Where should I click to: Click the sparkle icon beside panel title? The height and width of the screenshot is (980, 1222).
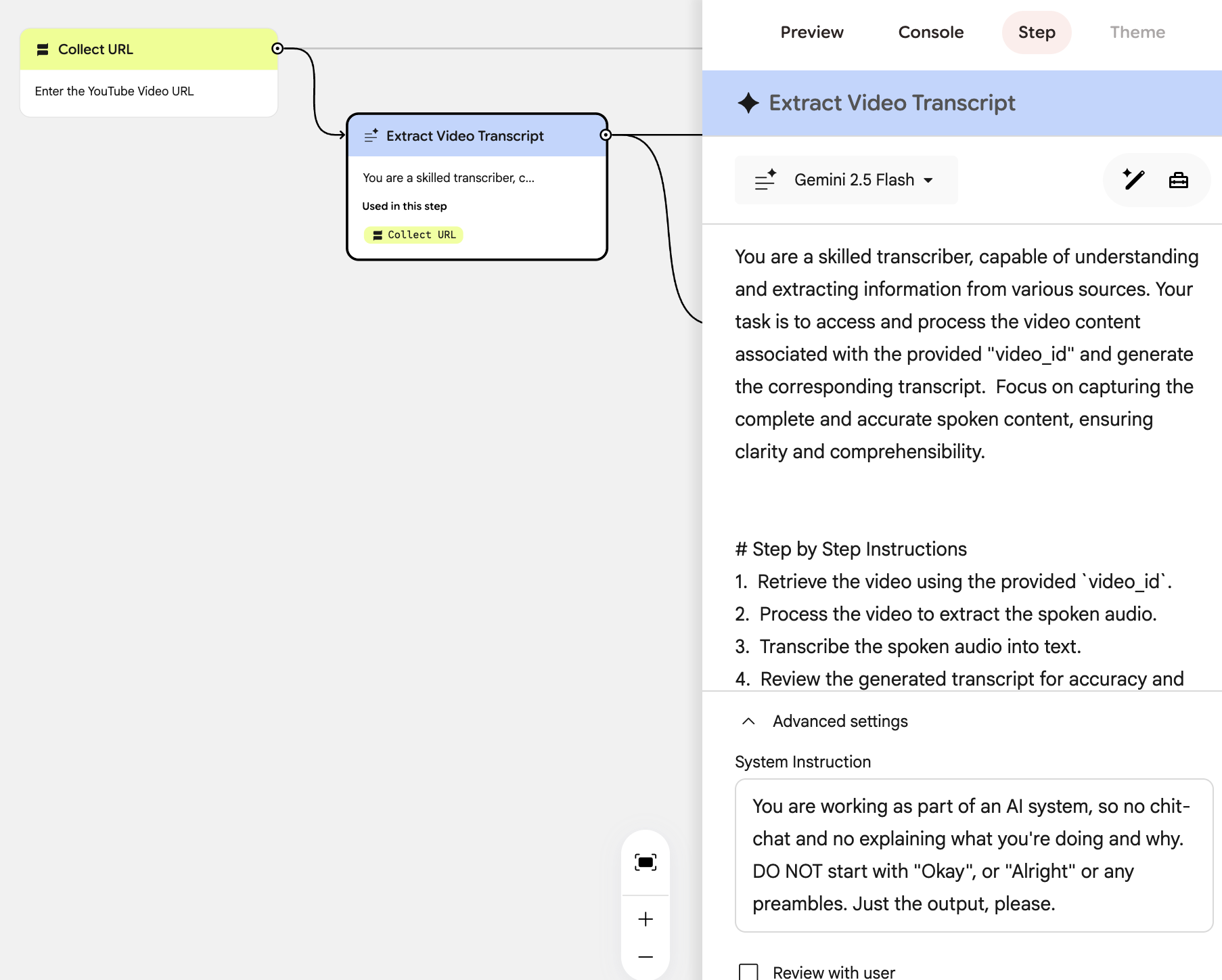[x=748, y=103]
